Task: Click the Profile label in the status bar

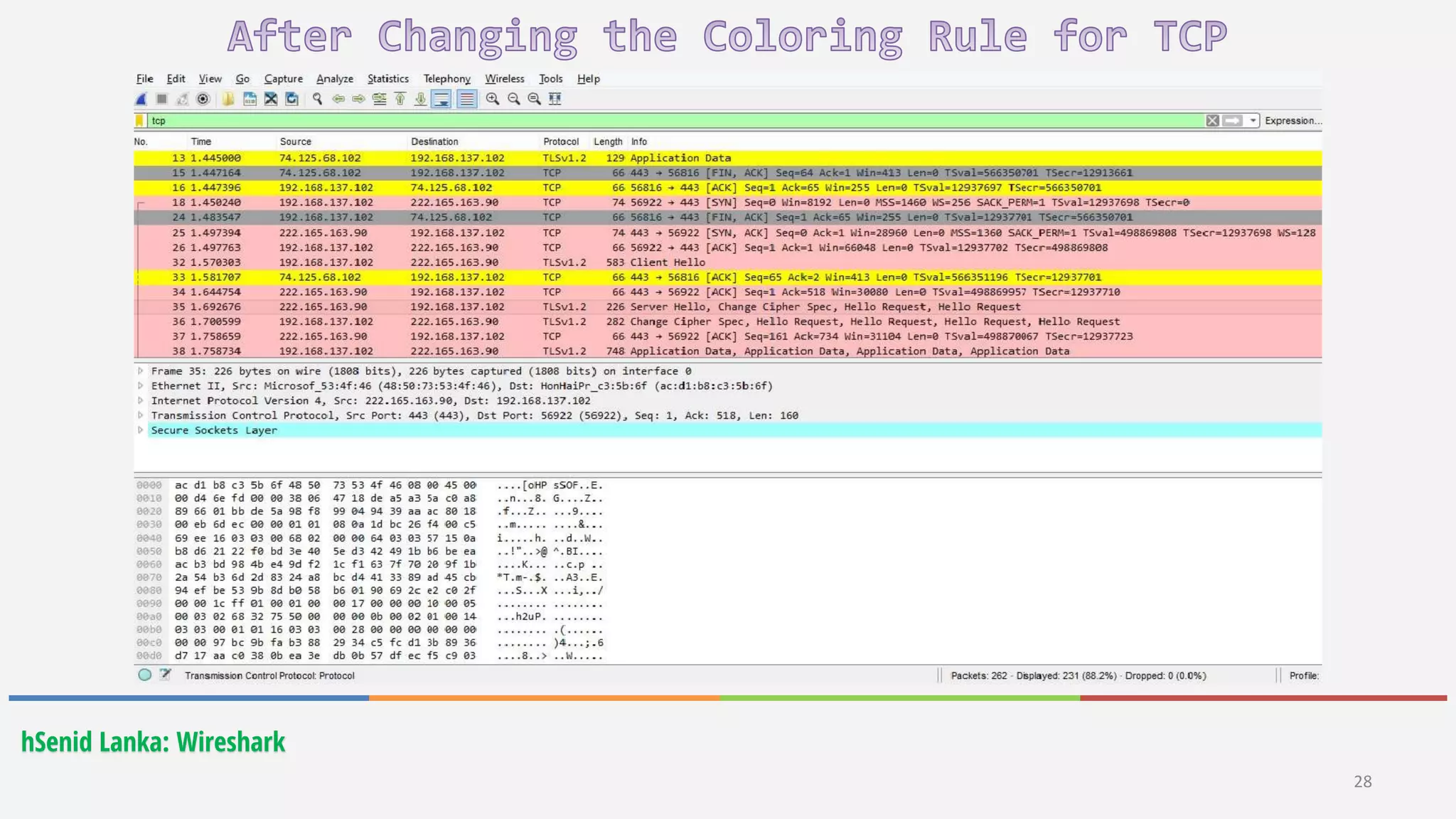Action: (1304, 676)
